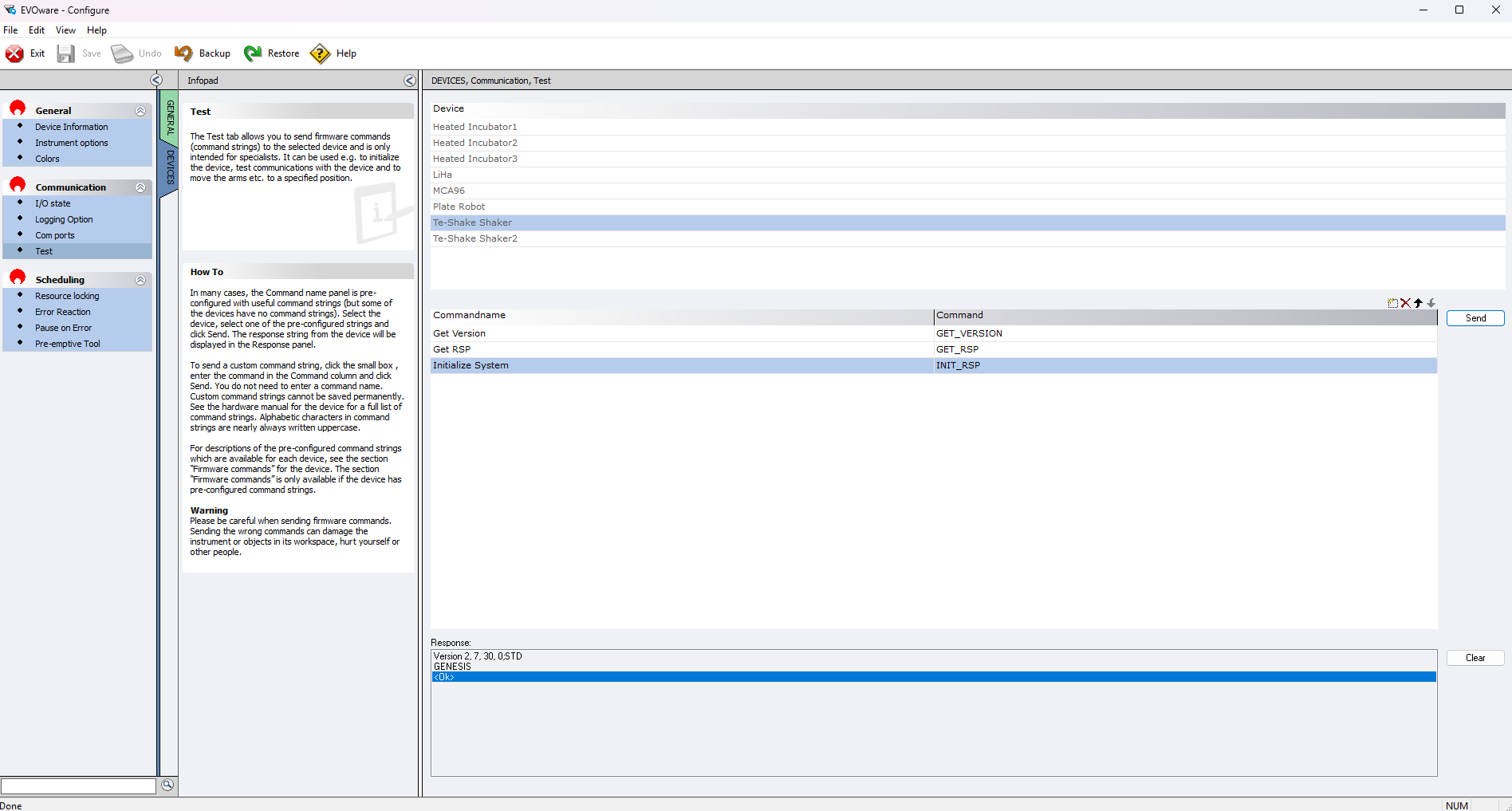1512x811 pixels.
Task: Collapse the Scheduling section chevron
Action: [x=140, y=280]
